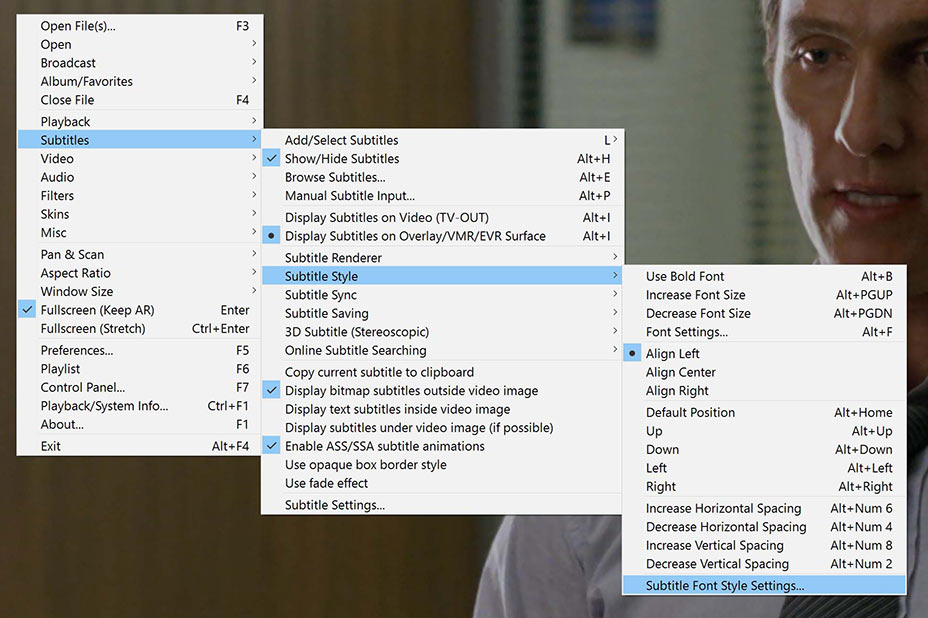Disable Enable ASS/SSA subtitle animations
Image resolution: width=928 pixels, height=618 pixels.
tap(384, 447)
